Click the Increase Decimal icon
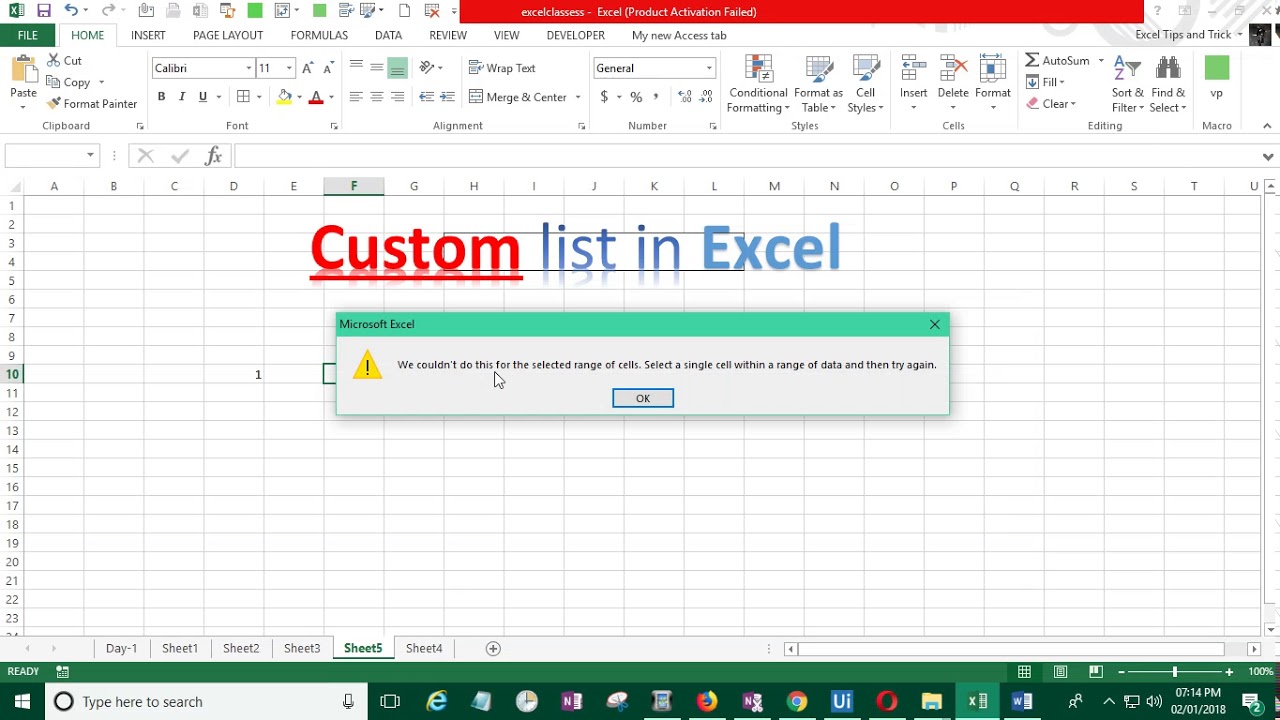 685,97
